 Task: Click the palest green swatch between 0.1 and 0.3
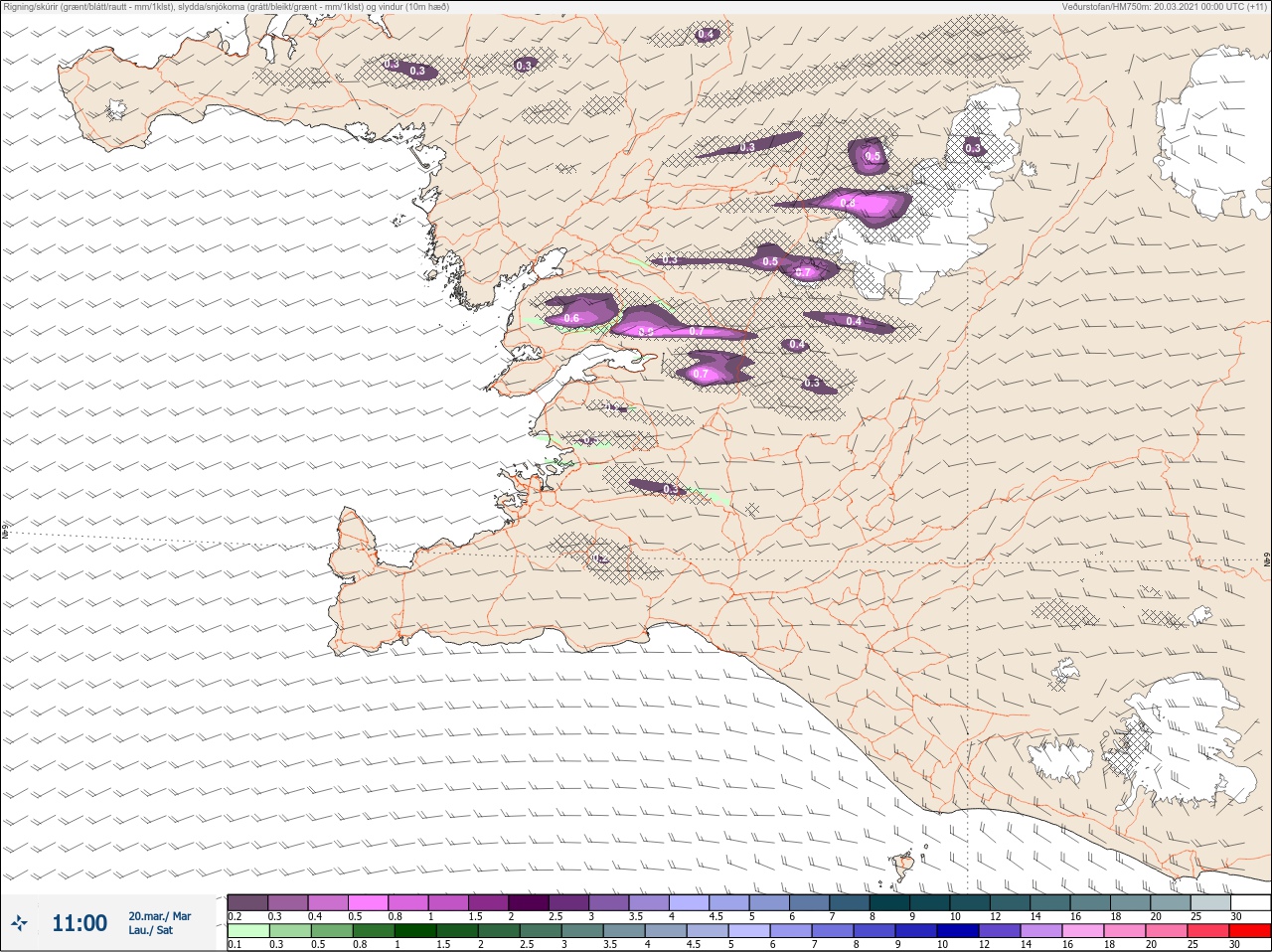(247, 931)
